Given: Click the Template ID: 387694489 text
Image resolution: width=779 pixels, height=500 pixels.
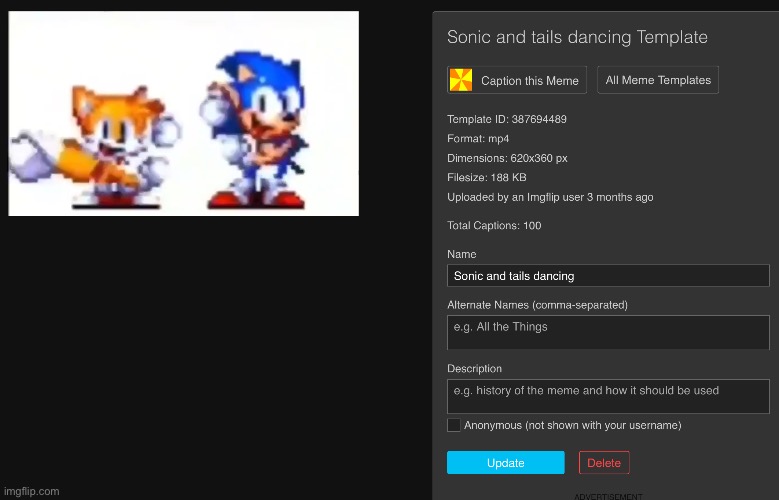Looking at the screenshot, I should [x=507, y=119].
